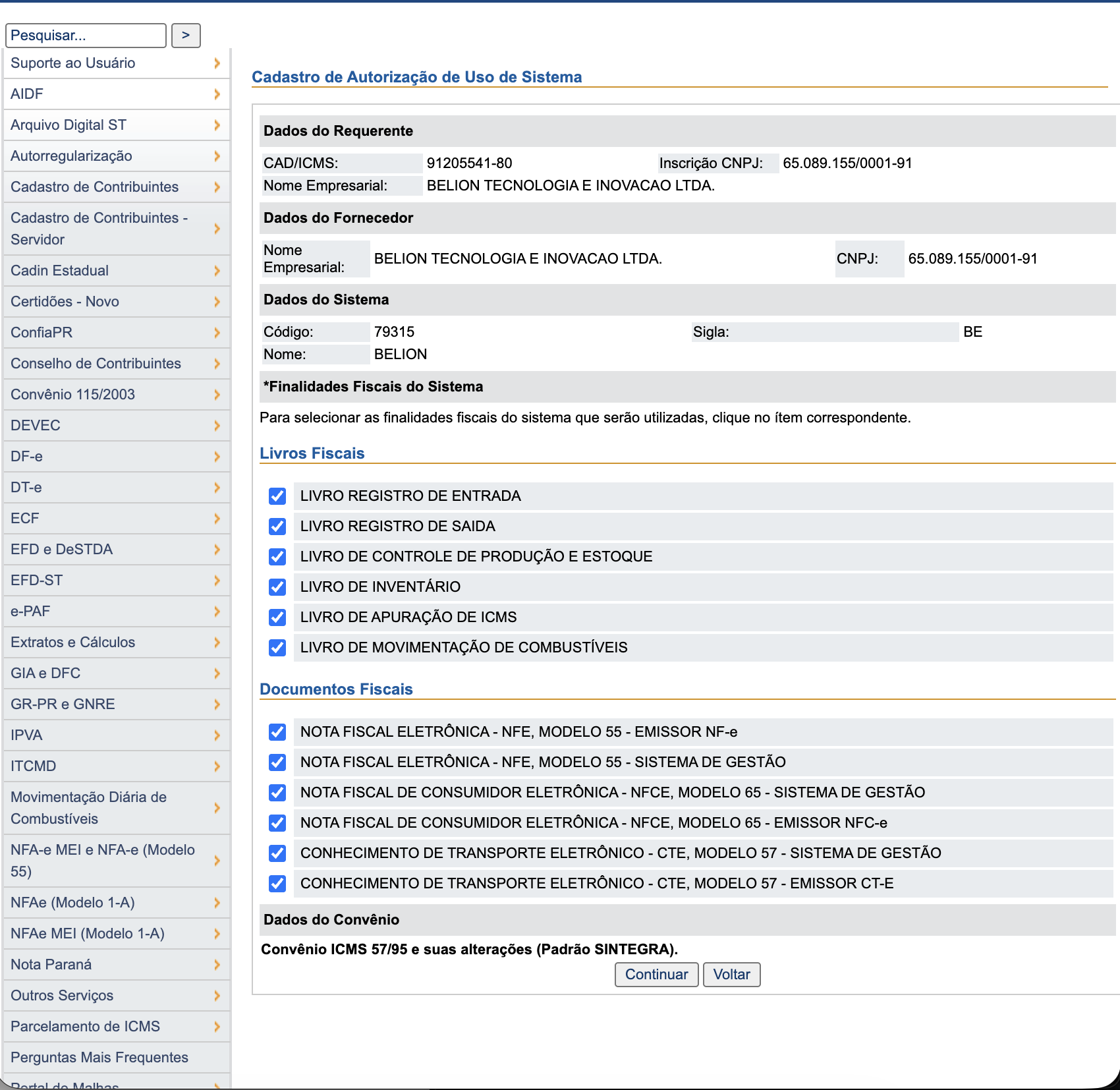
Task: Expand IPVA submenu arrow
Action: [217, 735]
